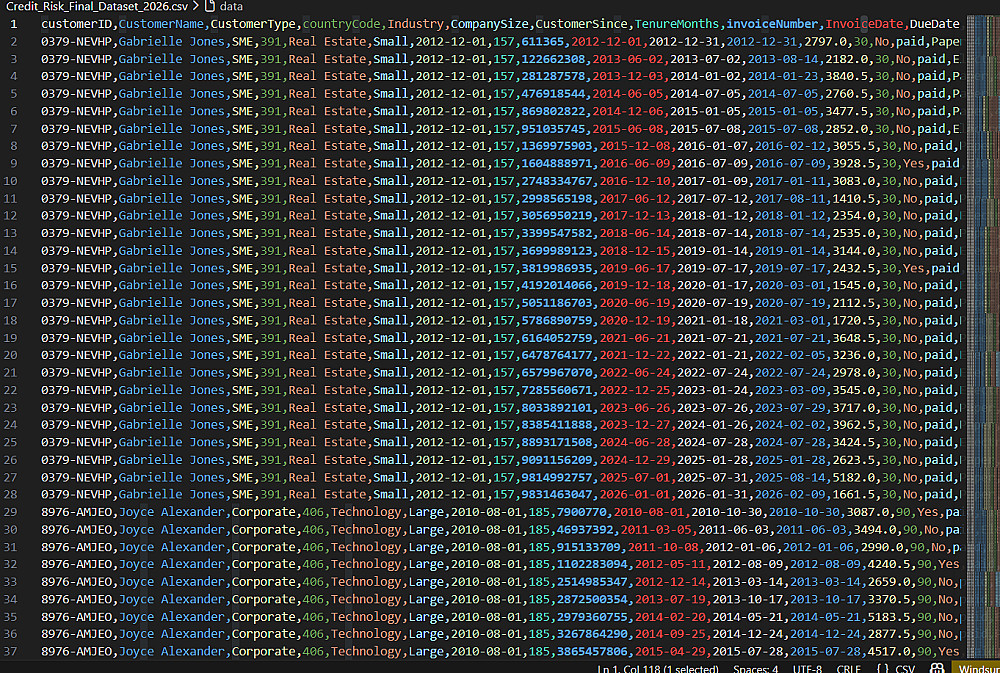1000x673 pixels.
Task: Click the Copilot-style status bar icon
Action: click(x=937, y=669)
